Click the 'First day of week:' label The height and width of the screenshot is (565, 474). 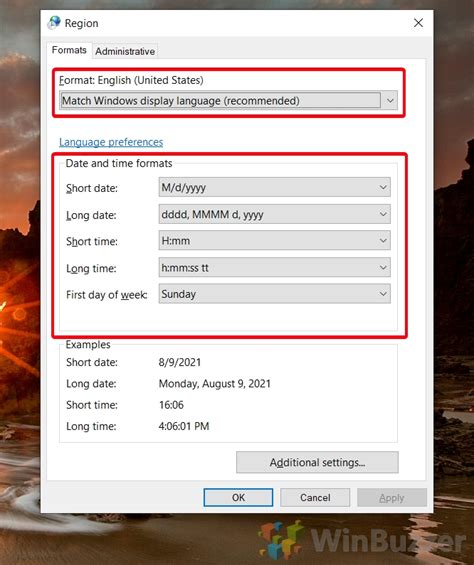(x=107, y=295)
